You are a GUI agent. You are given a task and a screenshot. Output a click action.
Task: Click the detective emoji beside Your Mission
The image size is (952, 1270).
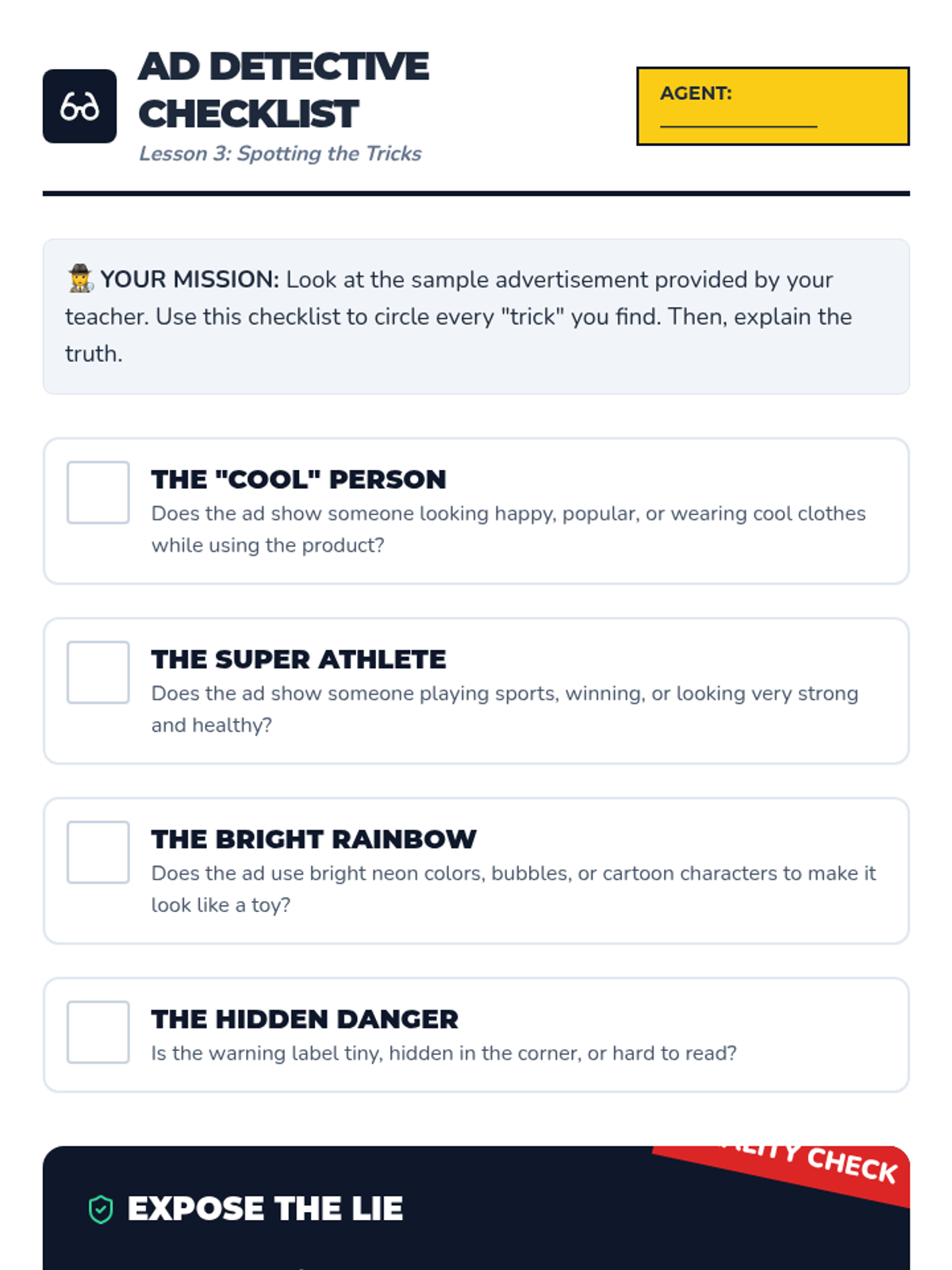(x=80, y=279)
